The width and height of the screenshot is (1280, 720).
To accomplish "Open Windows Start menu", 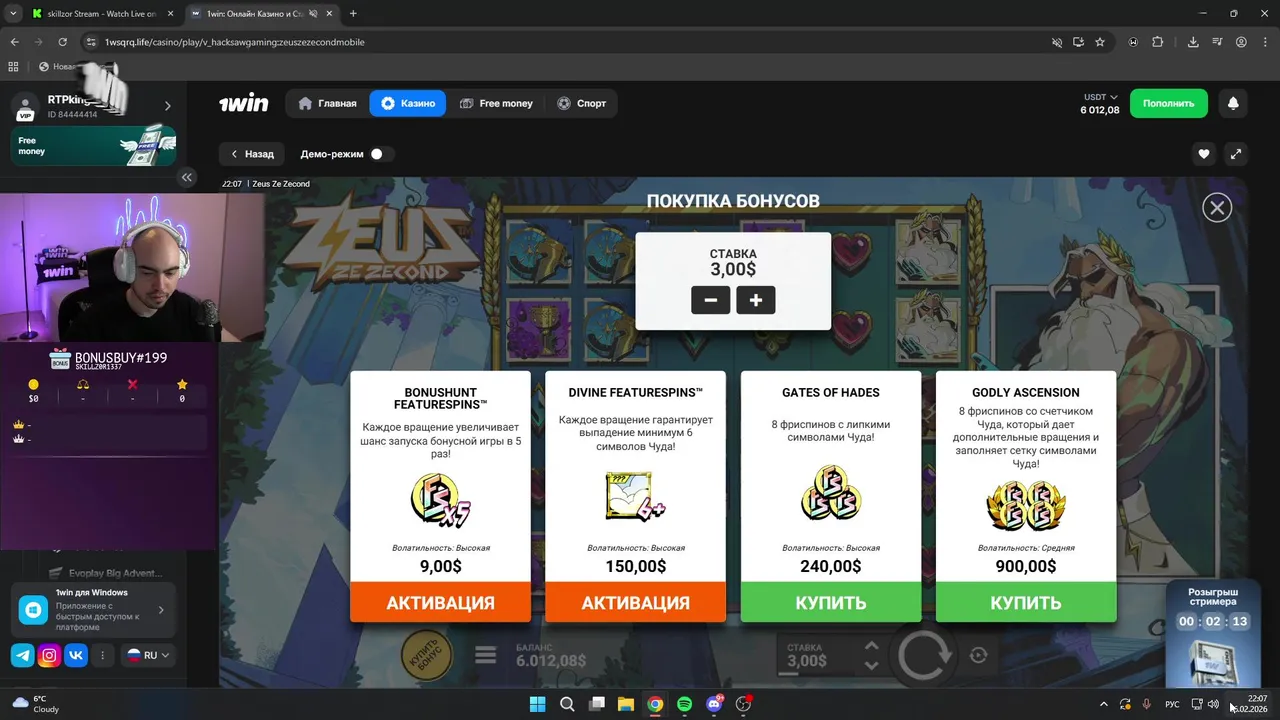I will pyautogui.click(x=537, y=704).
